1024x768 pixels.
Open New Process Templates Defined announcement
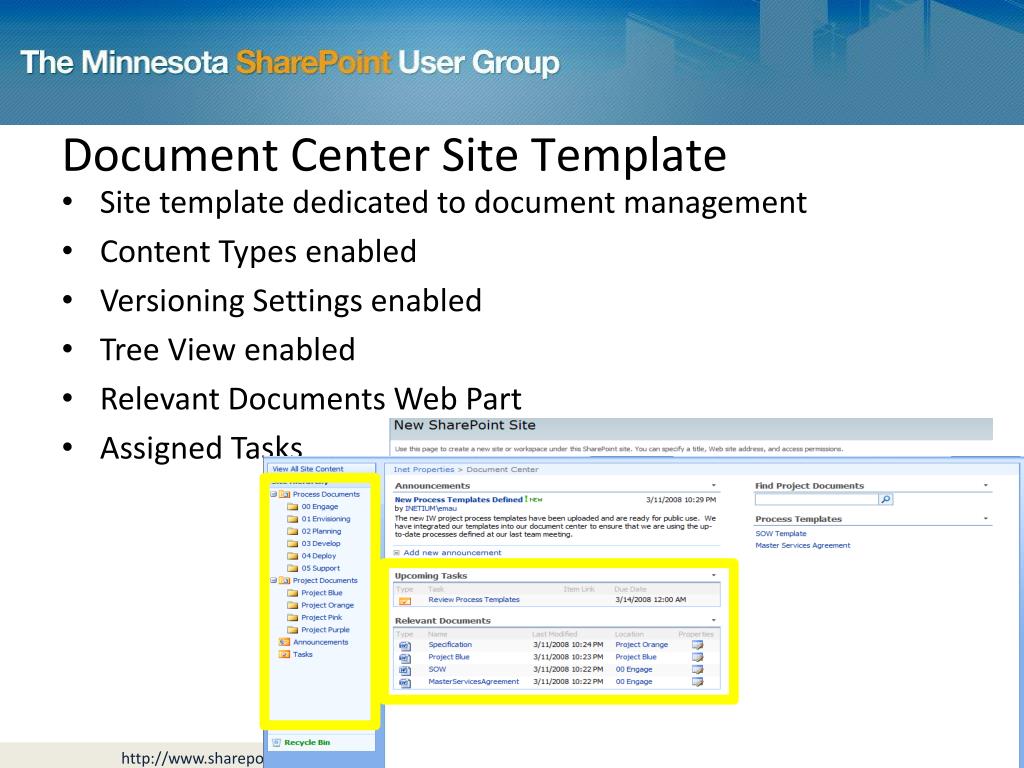(458, 500)
